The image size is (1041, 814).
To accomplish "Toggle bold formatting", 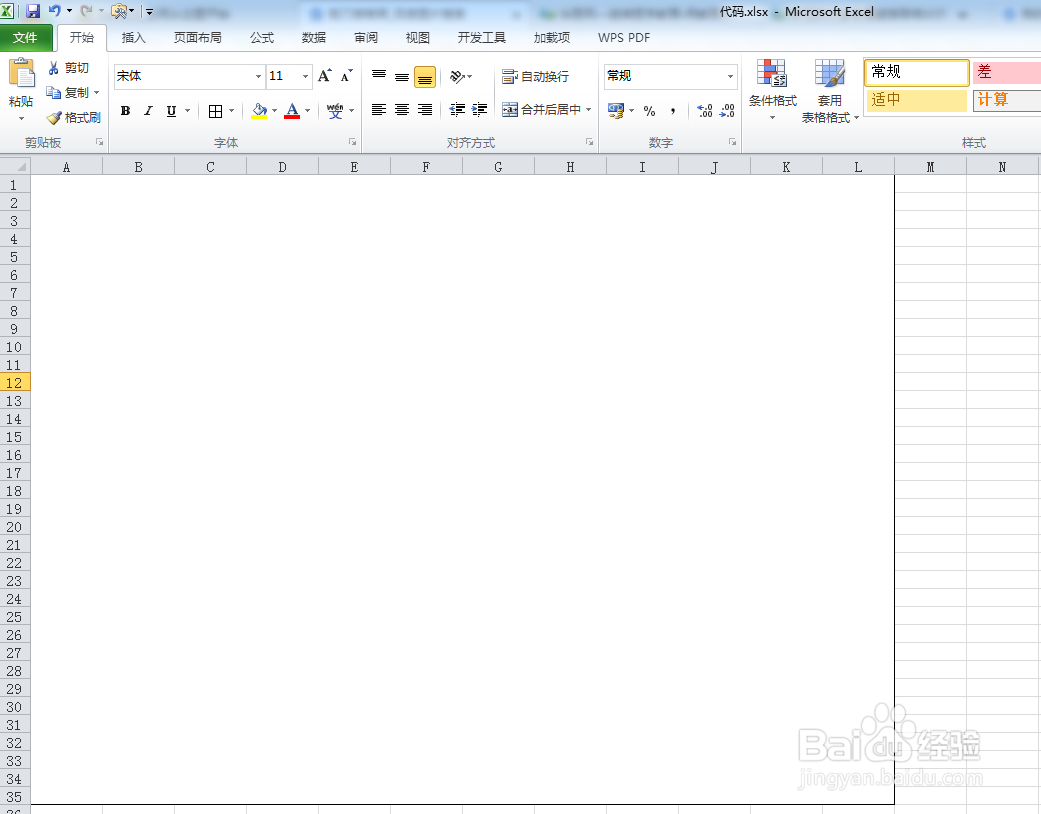I will [x=125, y=111].
